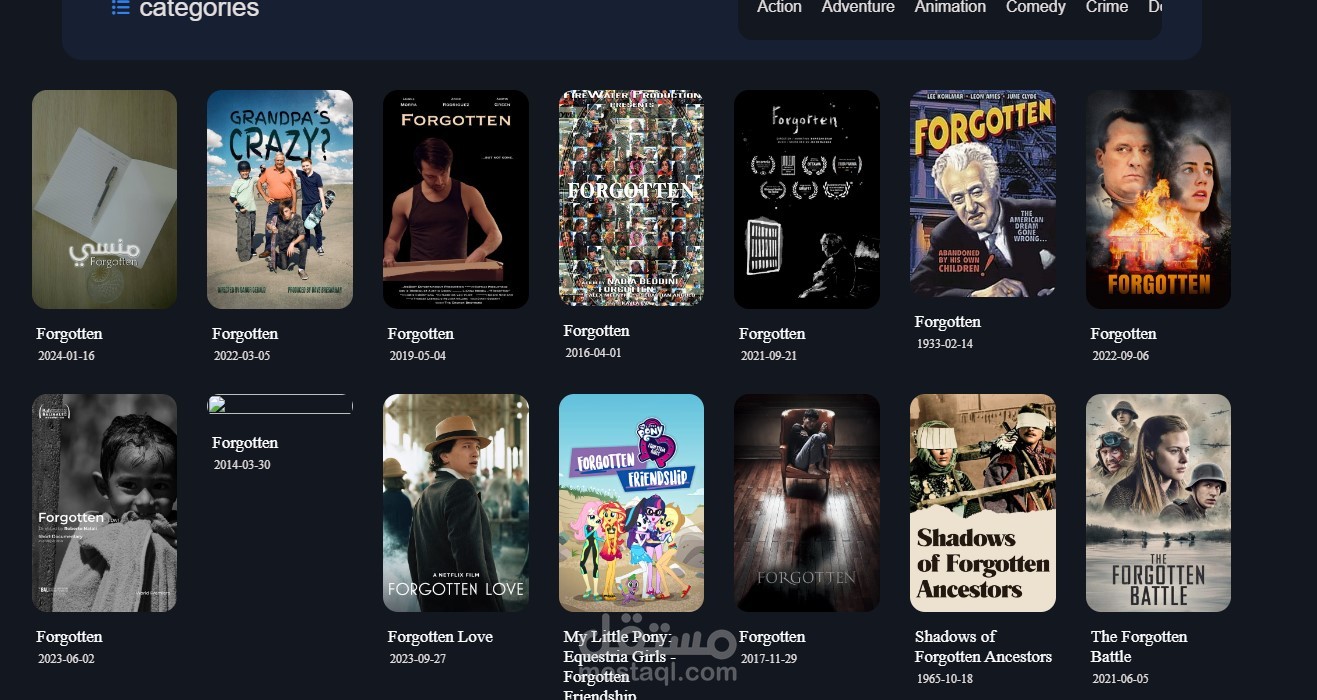Select the Crime category
The width and height of the screenshot is (1317, 700).
click(x=1107, y=7)
